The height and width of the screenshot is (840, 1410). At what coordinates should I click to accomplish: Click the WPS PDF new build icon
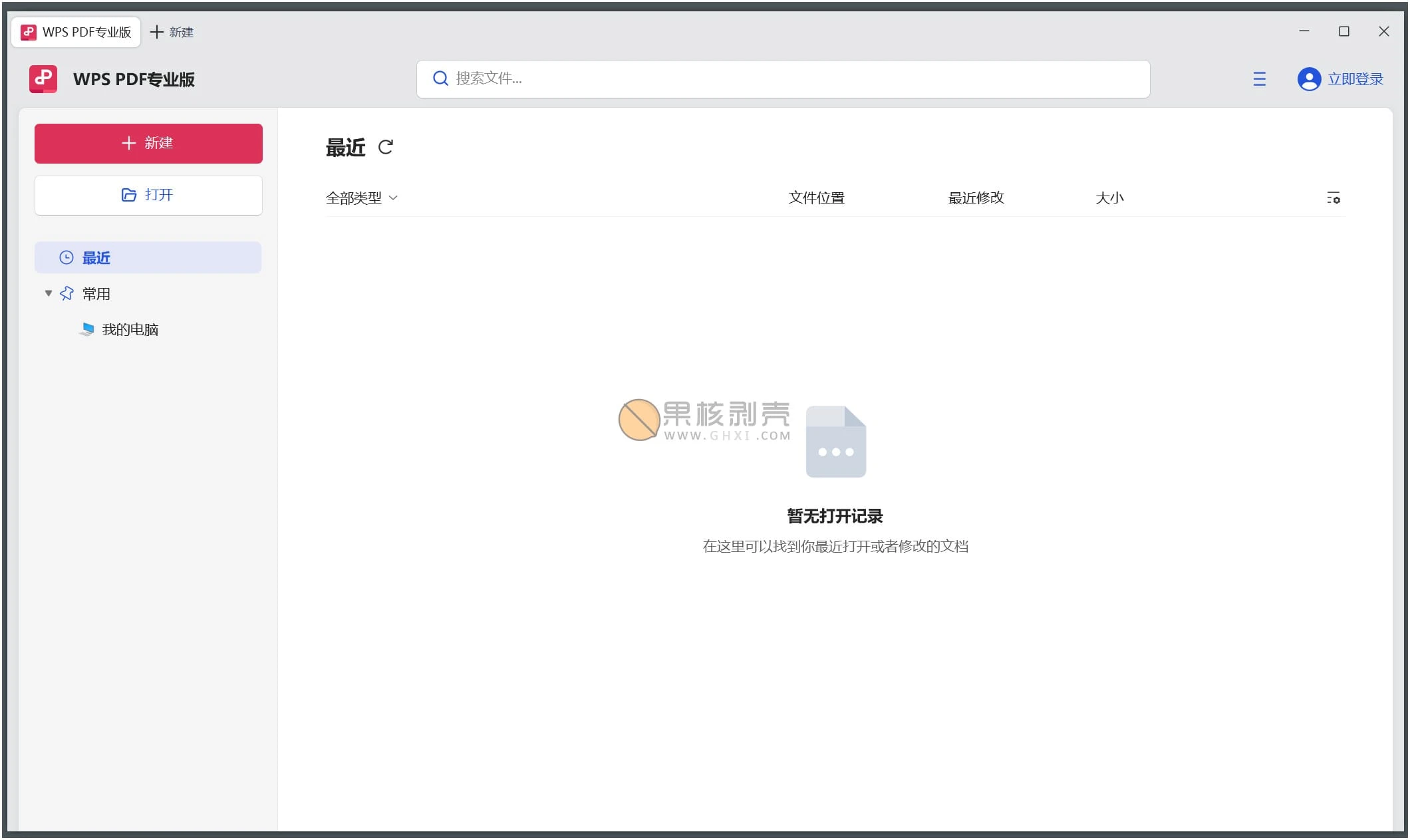point(148,142)
